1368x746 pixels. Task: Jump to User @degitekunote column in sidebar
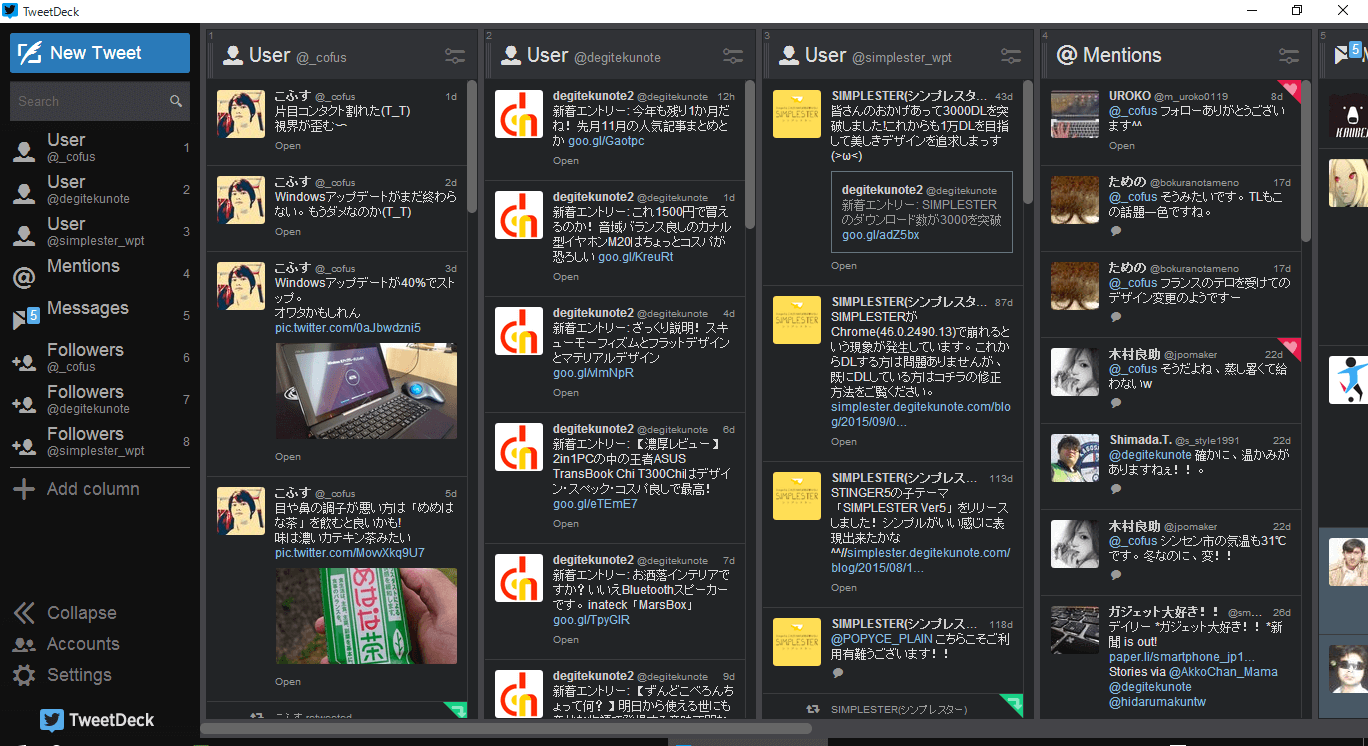click(x=100, y=189)
